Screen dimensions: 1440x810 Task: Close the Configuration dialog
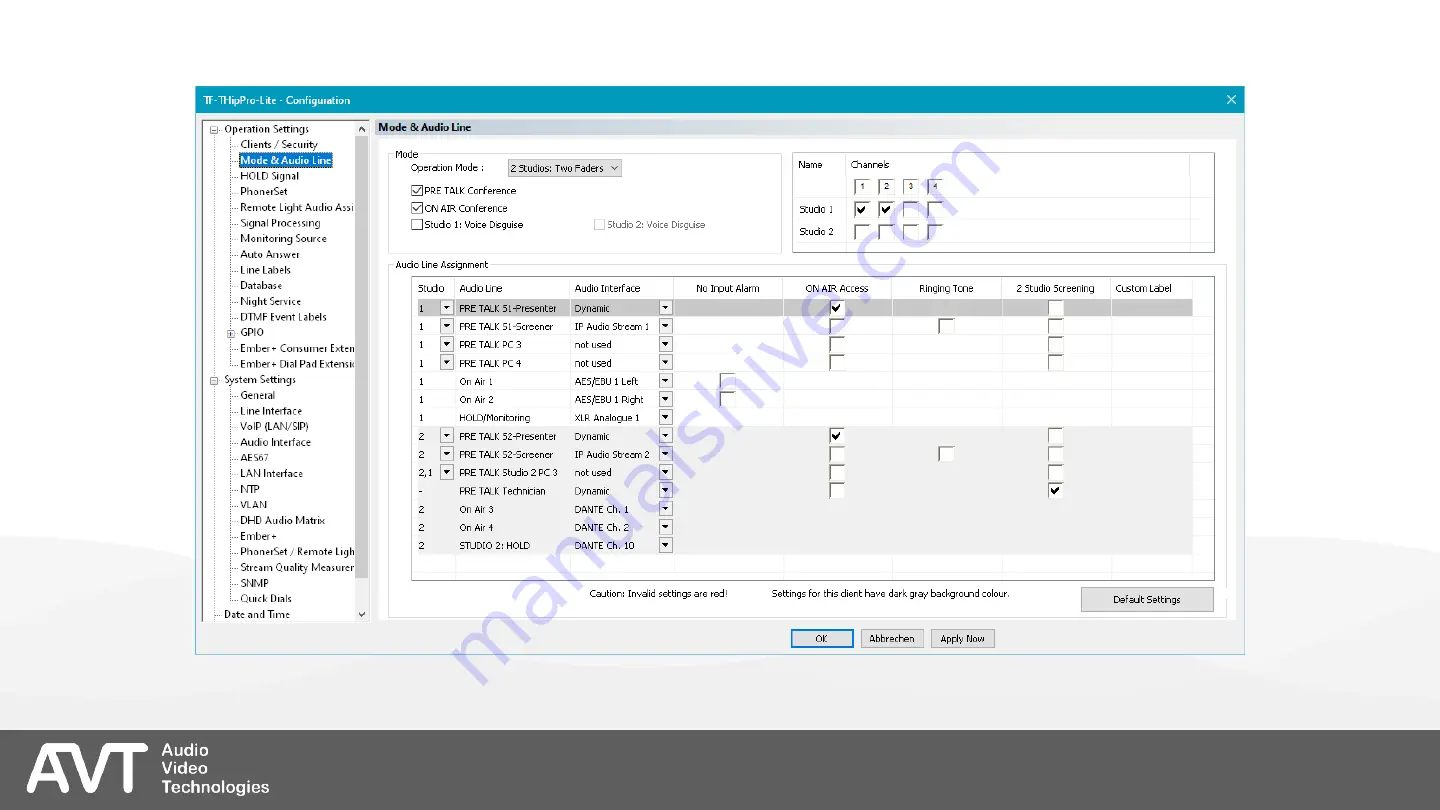[1231, 100]
